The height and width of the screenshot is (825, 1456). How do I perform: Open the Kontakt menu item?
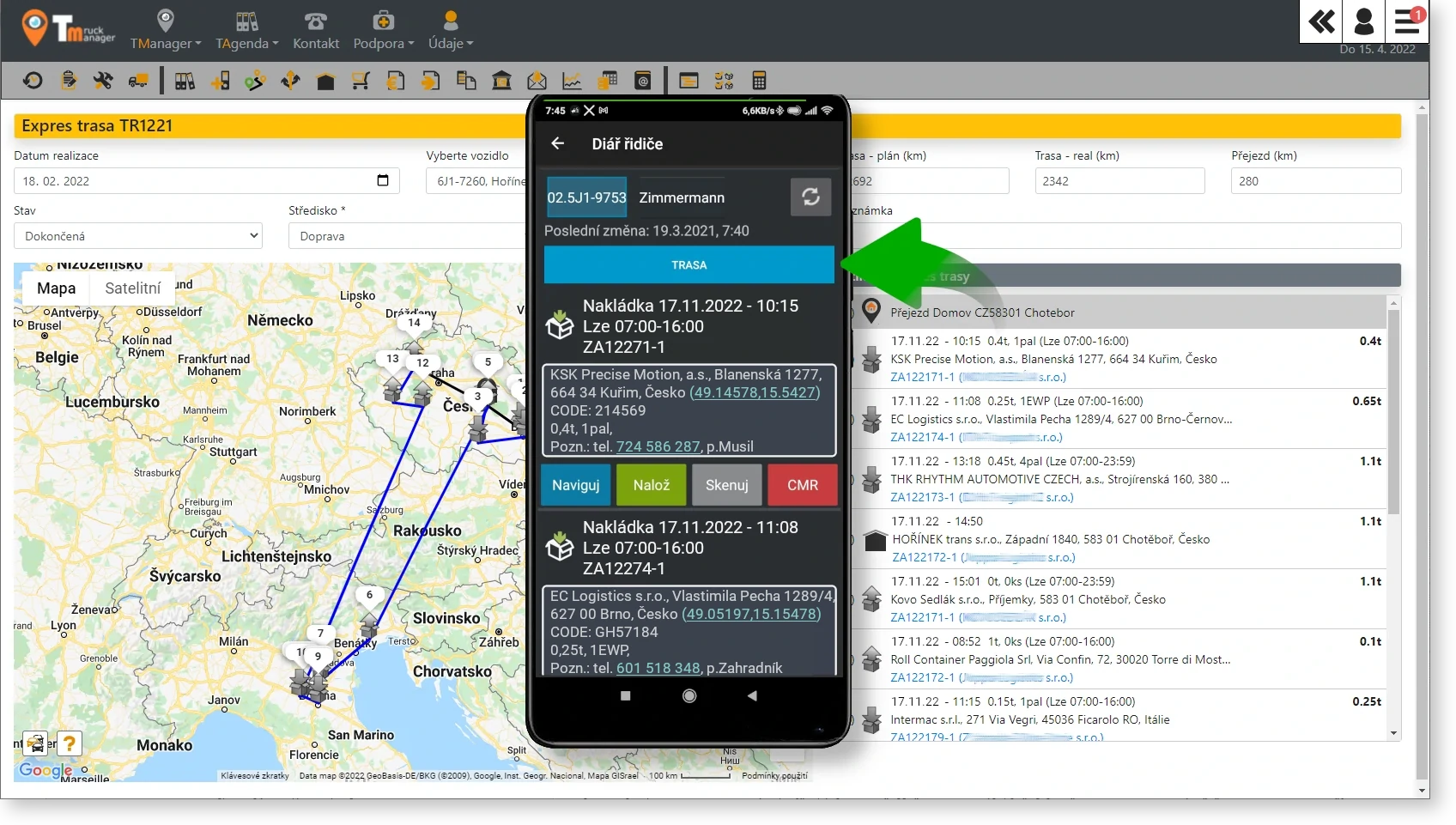316,29
